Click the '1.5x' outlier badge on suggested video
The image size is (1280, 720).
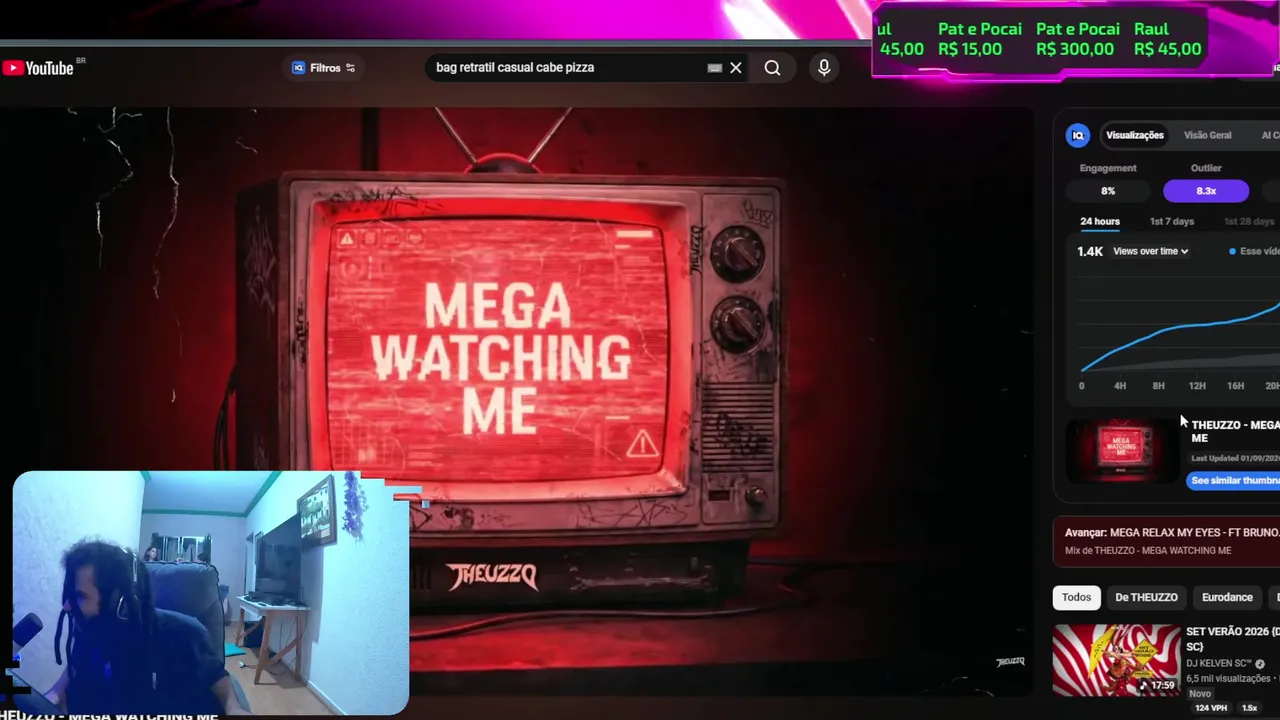1249,708
